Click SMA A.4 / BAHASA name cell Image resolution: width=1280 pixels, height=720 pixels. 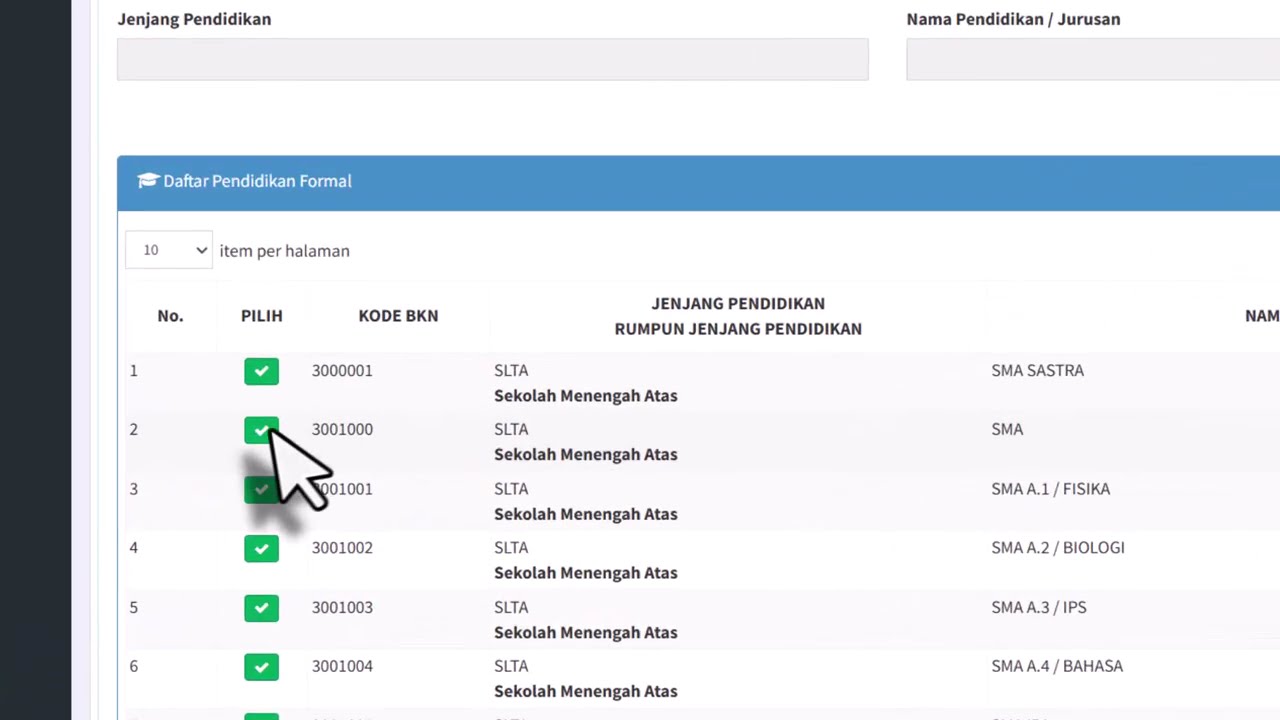(1057, 666)
